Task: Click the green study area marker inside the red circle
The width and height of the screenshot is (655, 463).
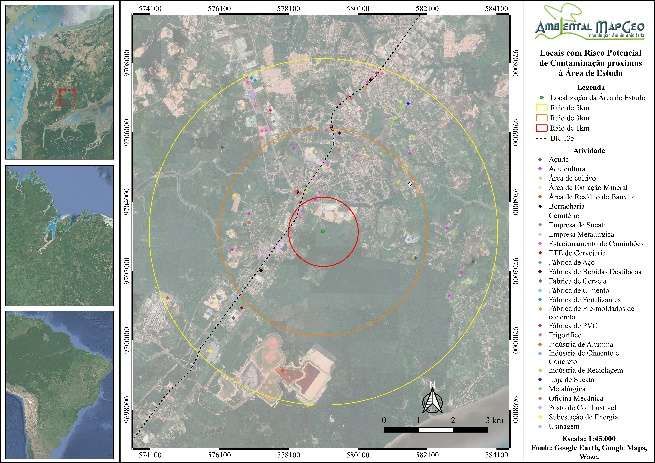Action: tap(323, 231)
